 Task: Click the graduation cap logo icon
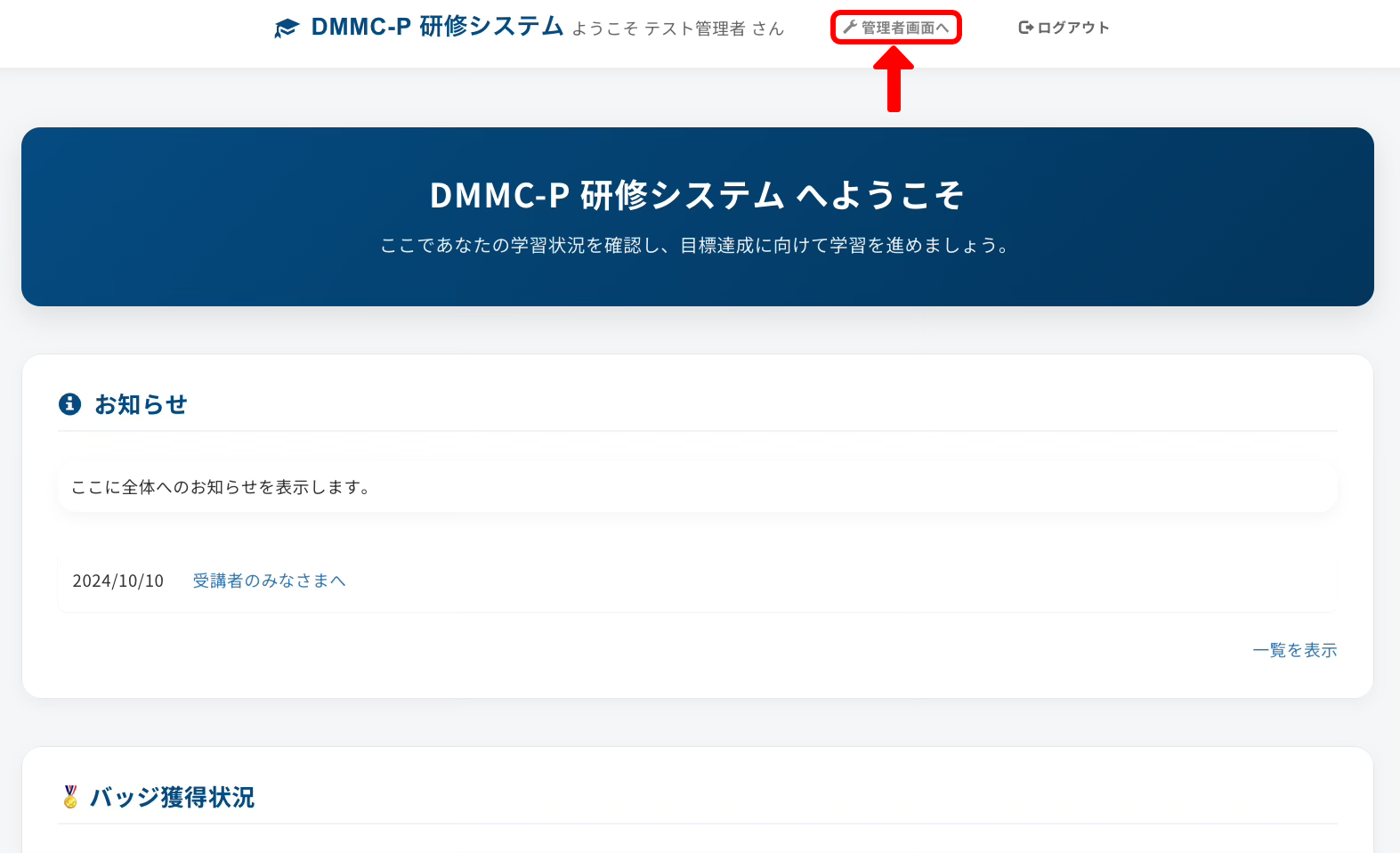[x=287, y=28]
